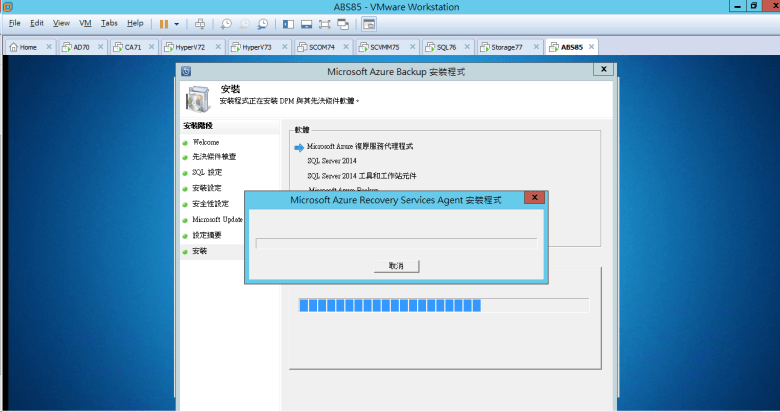Take a snapshot using the first clock icon

point(226,23)
